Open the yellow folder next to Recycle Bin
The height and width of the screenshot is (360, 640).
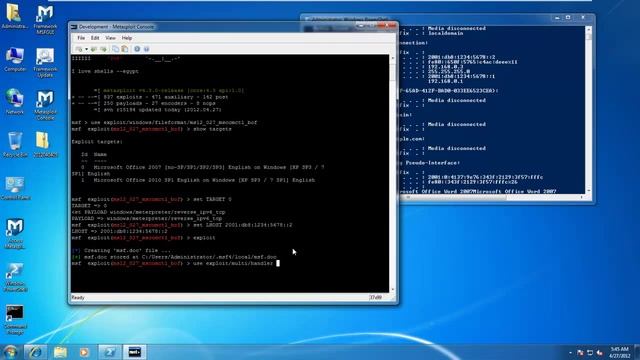tap(45, 144)
